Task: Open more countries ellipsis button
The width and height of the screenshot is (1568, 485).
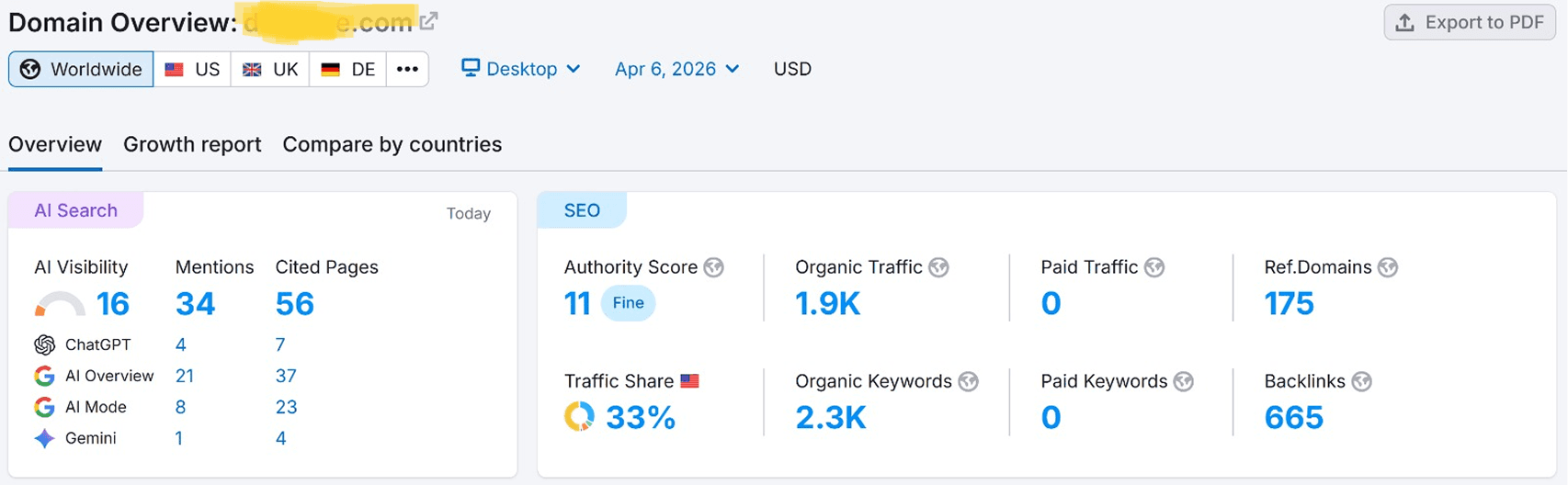Action: (x=407, y=69)
